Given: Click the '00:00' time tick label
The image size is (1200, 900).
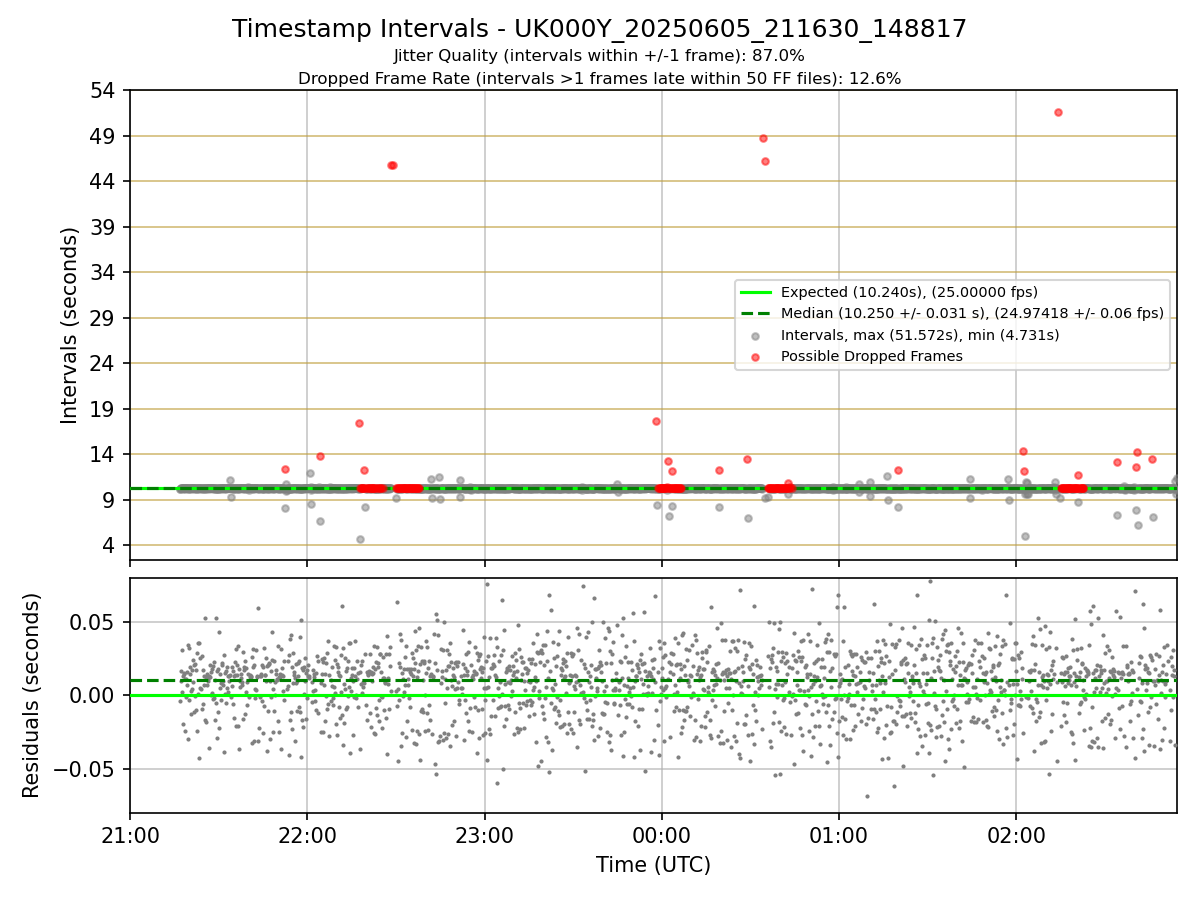Looking at the screenshot, I should [x=661, y=834].
